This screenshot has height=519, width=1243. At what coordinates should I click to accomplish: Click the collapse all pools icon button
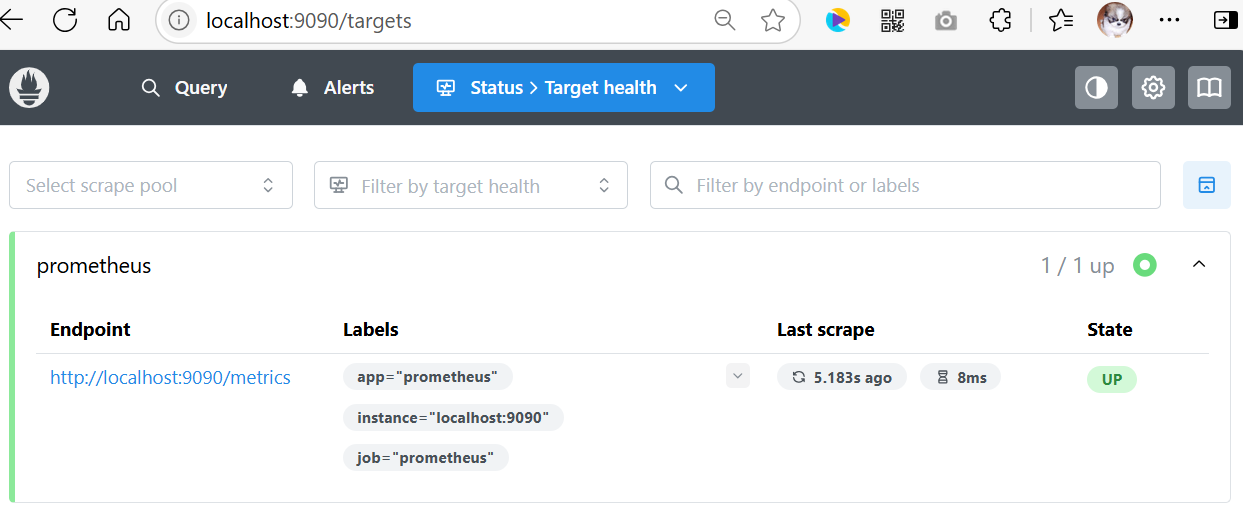1207,185
